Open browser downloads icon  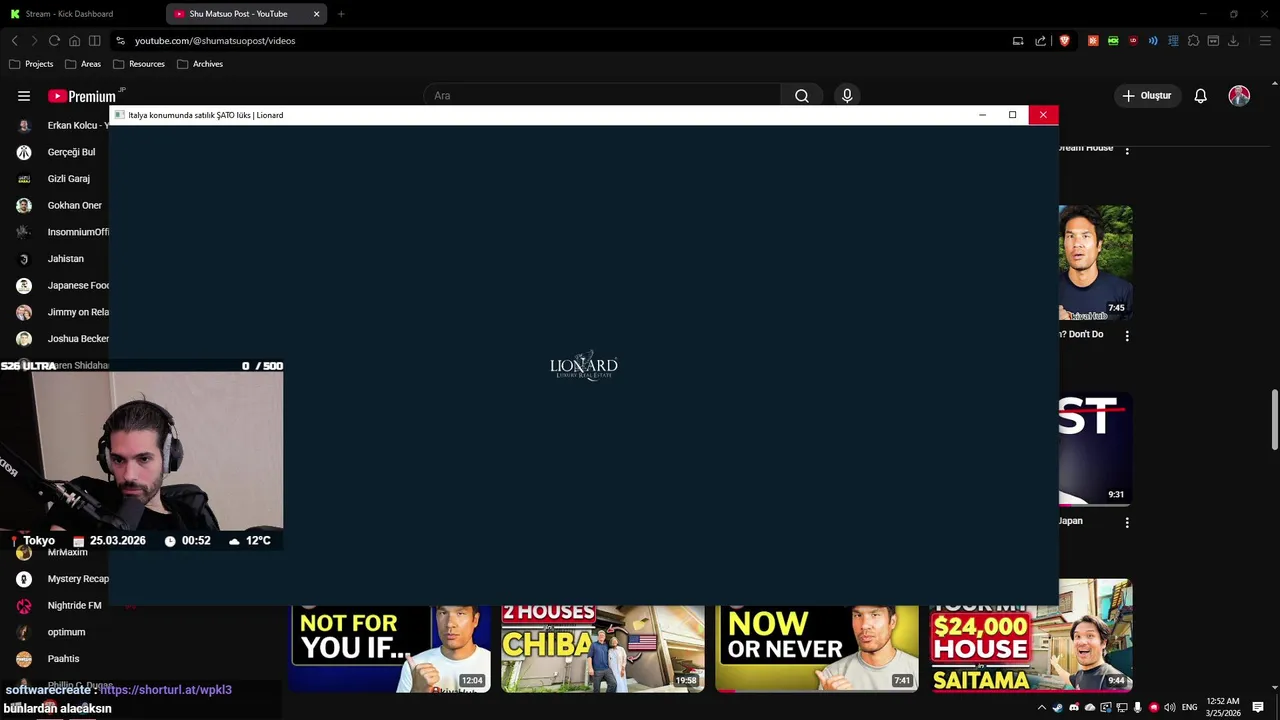(1233, 41)
